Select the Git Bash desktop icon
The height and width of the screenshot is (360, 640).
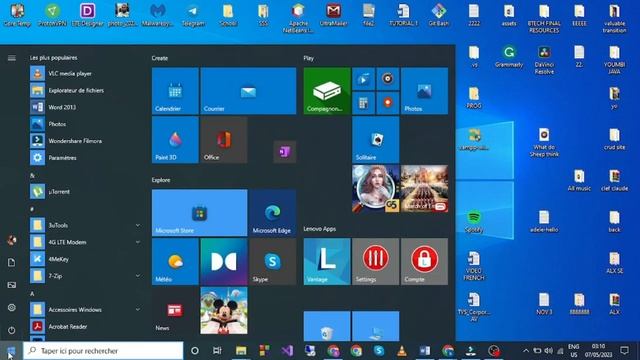pyautogui.click(x=438, y=16)
